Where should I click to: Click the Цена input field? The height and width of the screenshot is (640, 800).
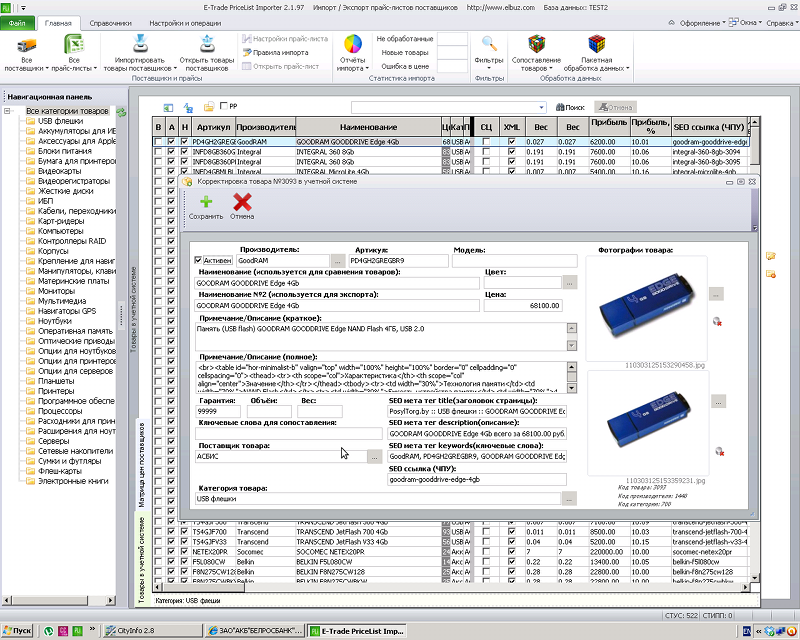point(523,306)
